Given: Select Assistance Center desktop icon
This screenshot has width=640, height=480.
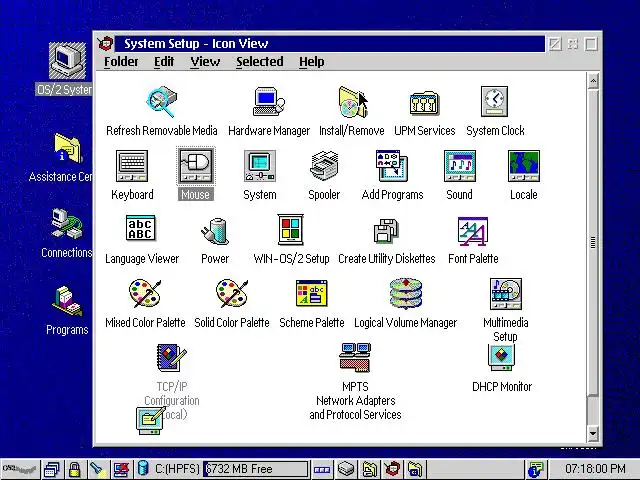Looking at the screenshot, I should pyautogui.click(x=68, y=148).
